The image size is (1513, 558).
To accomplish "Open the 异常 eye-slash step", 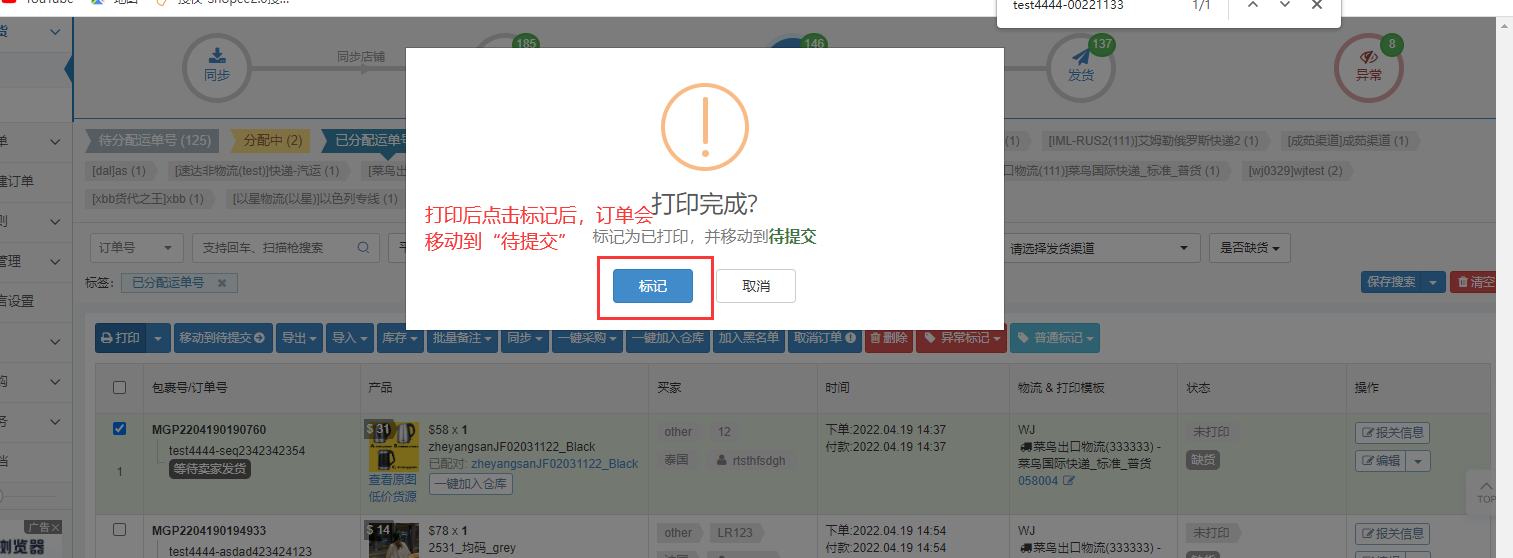I will [x=1369, y=66].
